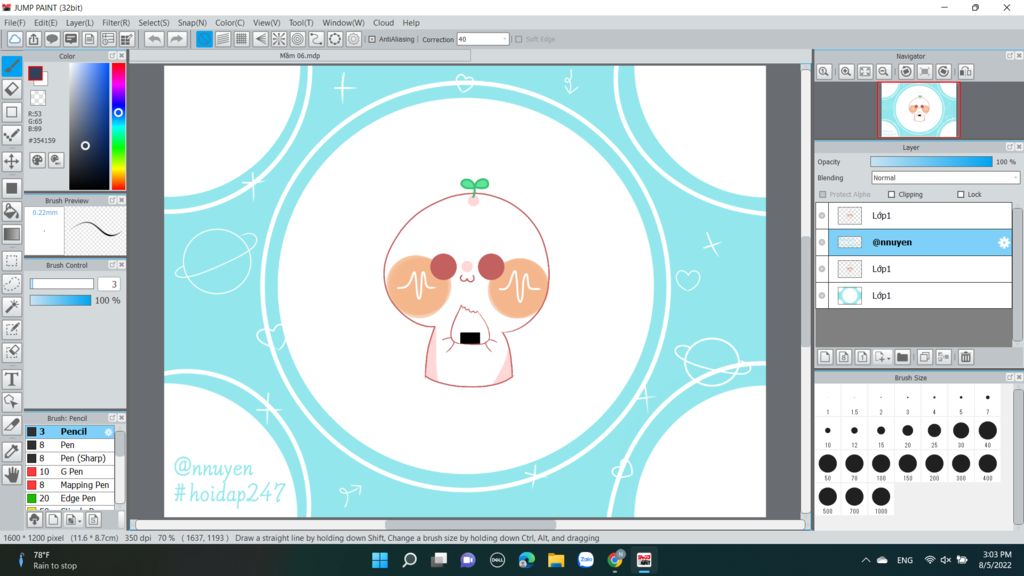Screen dimensions: 1024x576
Task: Select the Move tool
Action: (12, 161)
